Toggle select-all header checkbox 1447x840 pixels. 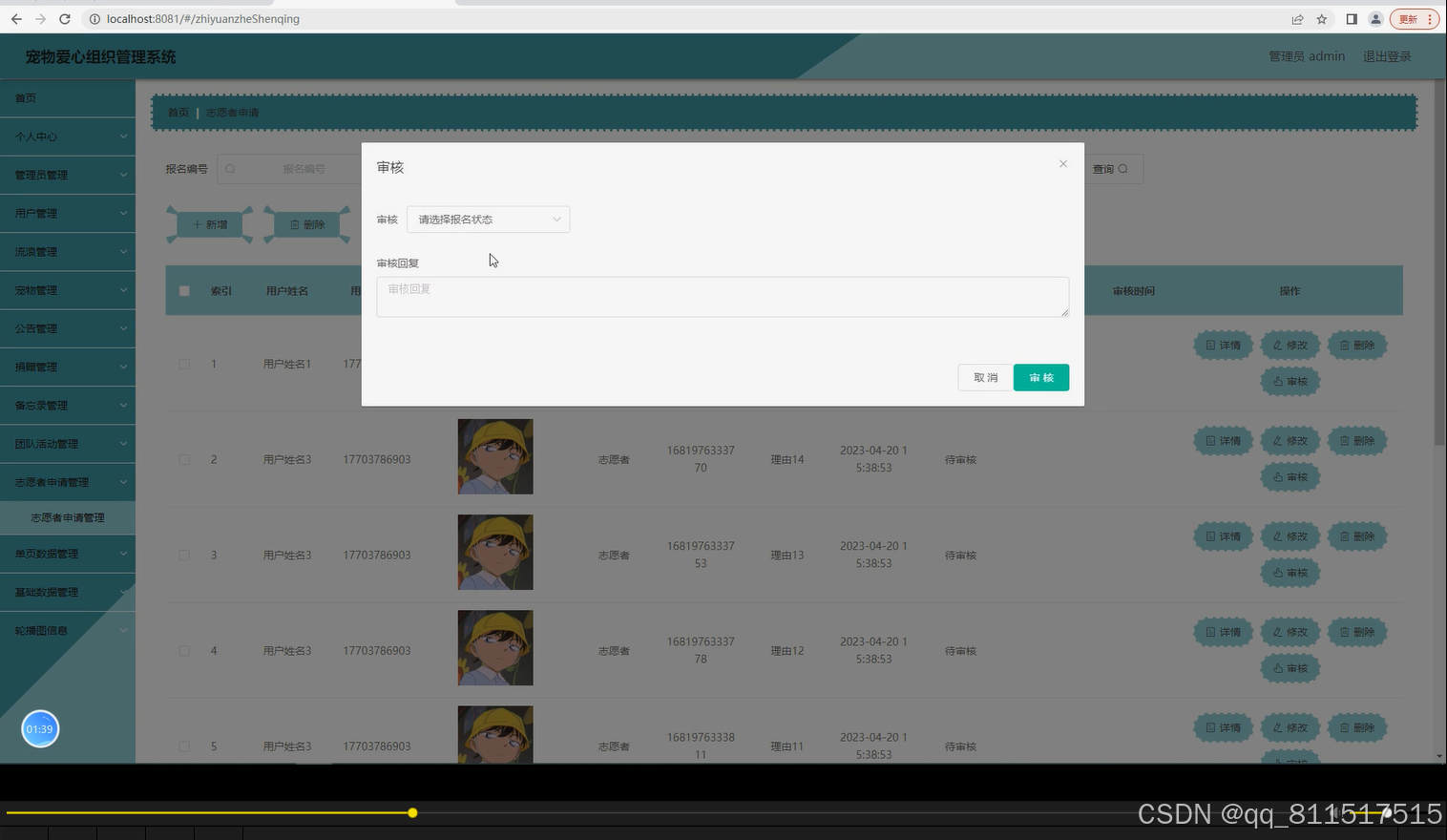pyautogui.click(x=184, y=291)
